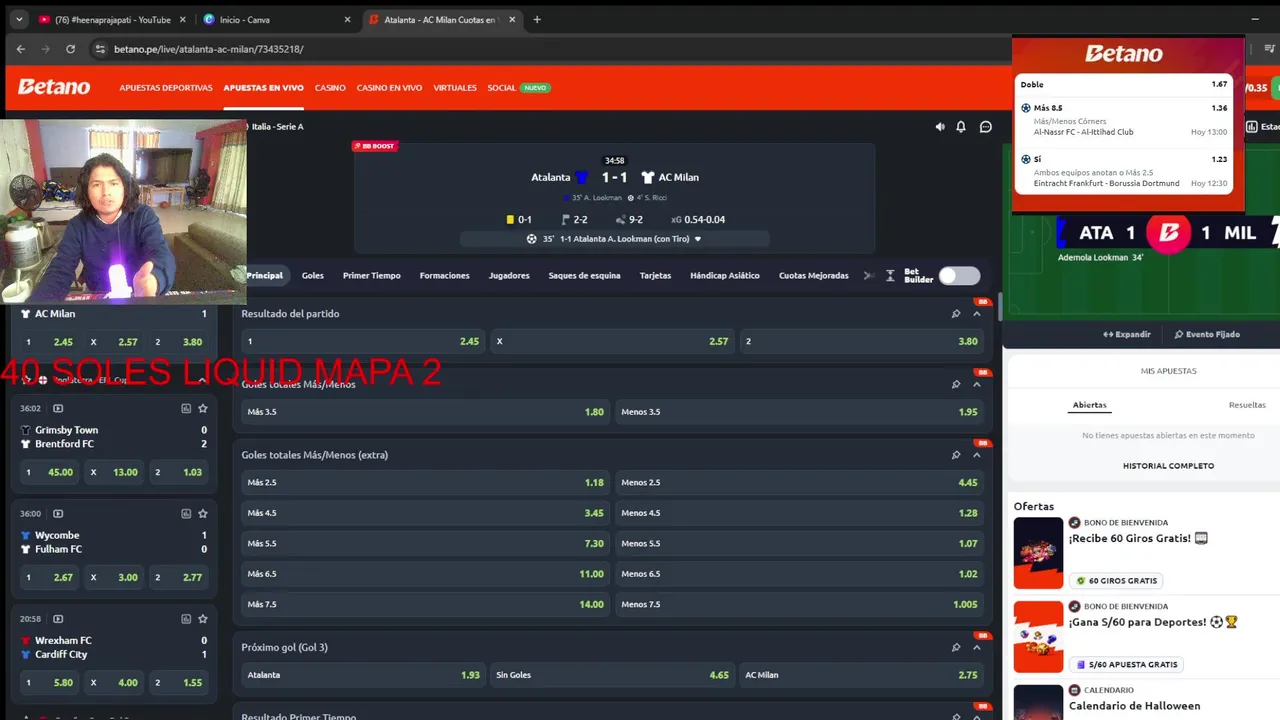Pin the Goles totales Más/Menos (extra) market
1280x720 pixels.
[956, 455]
